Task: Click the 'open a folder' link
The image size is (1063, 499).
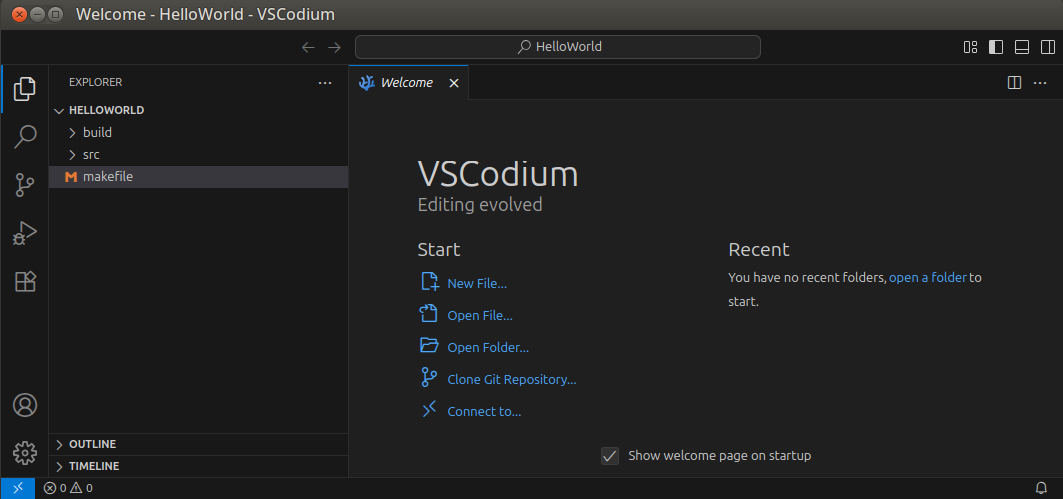Action: coord(928,277)
